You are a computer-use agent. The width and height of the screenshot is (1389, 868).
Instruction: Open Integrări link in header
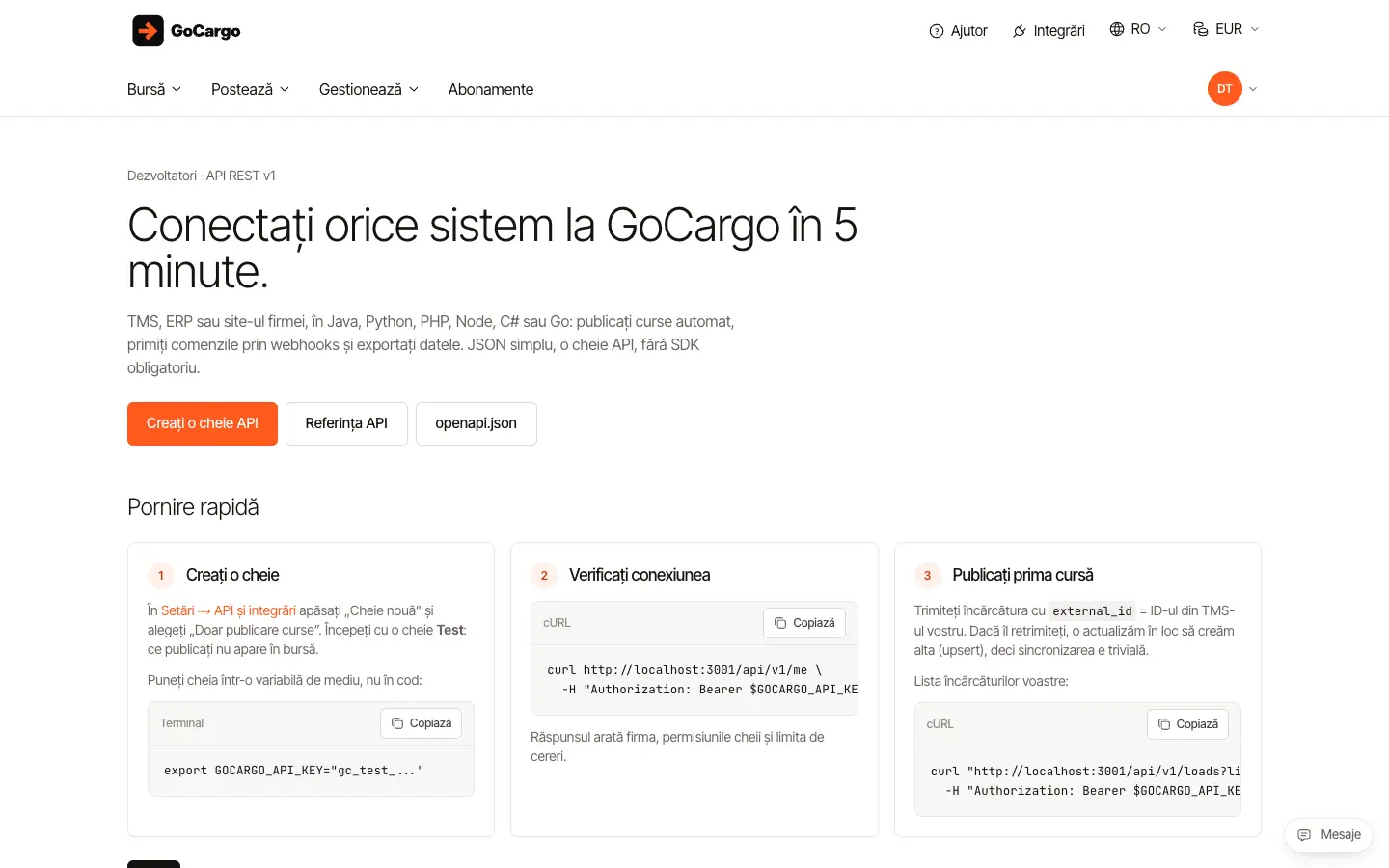tap(1049, 31)
